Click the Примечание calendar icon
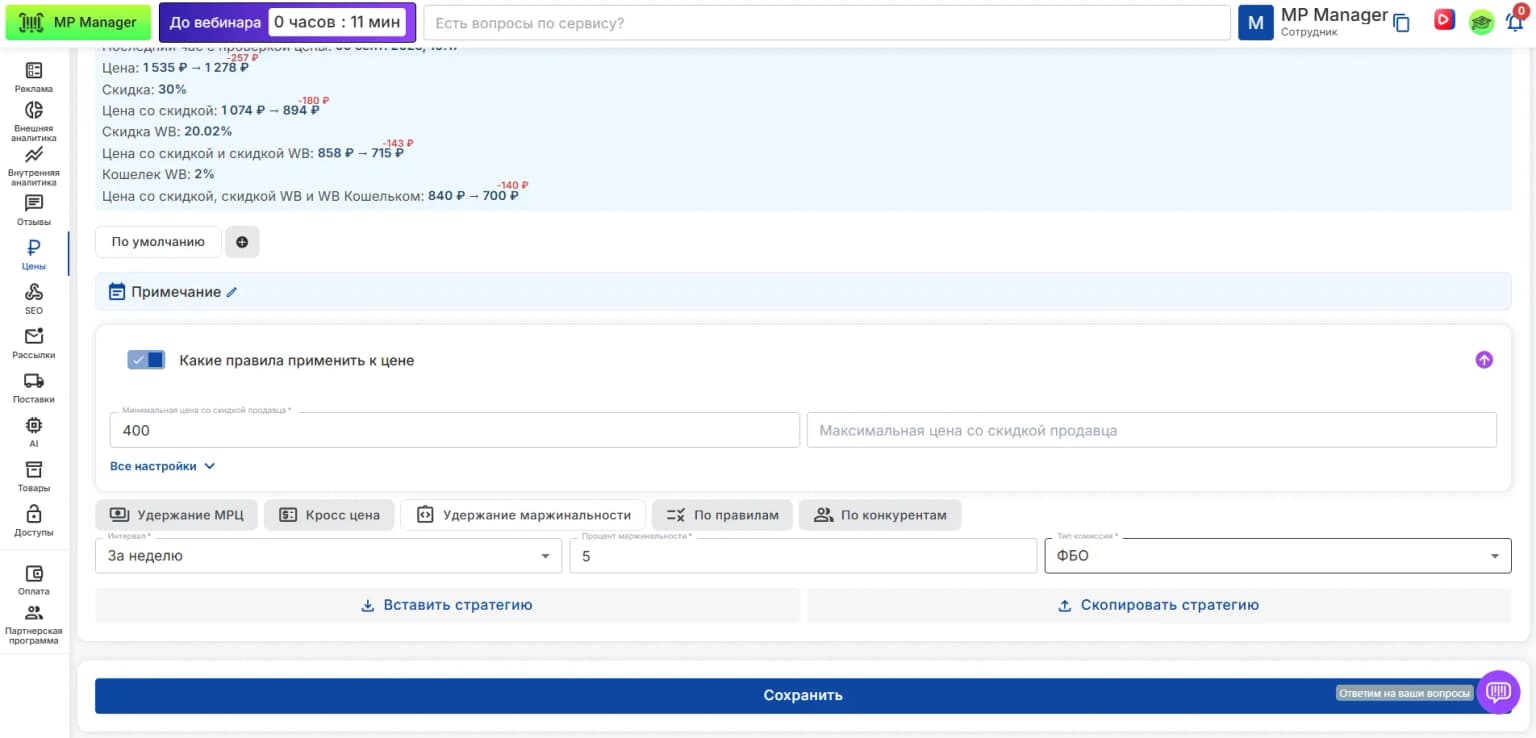Image resolution: width=1536 pixels, height=738 pixels. coord(117,292)
